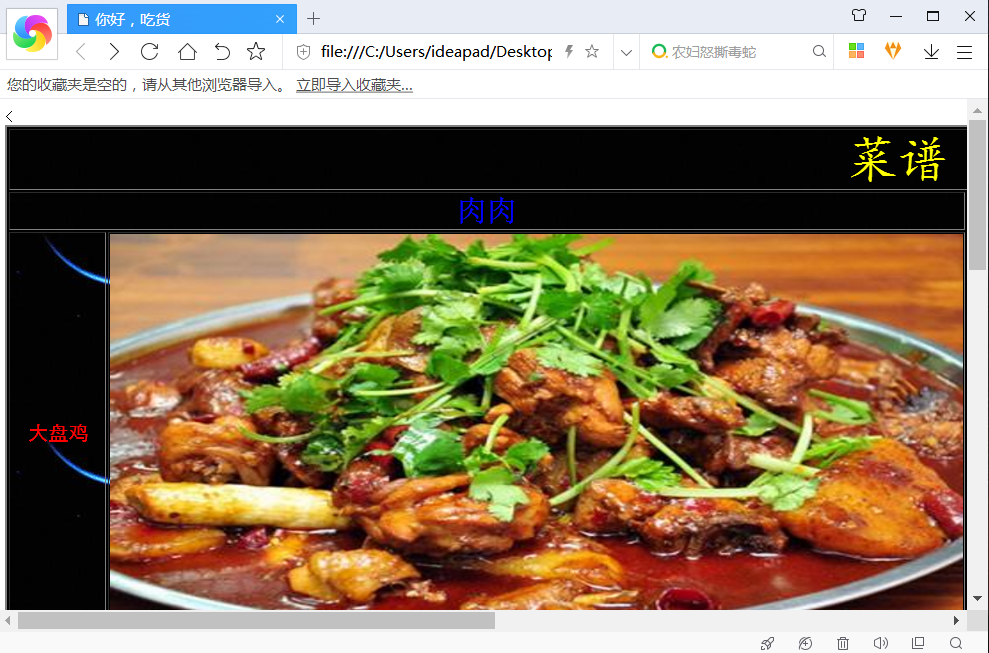The height and width of the screenshot is (653, 989).
Task: Open downloads with the download arrow icon
Action: (x=931, y=52)
